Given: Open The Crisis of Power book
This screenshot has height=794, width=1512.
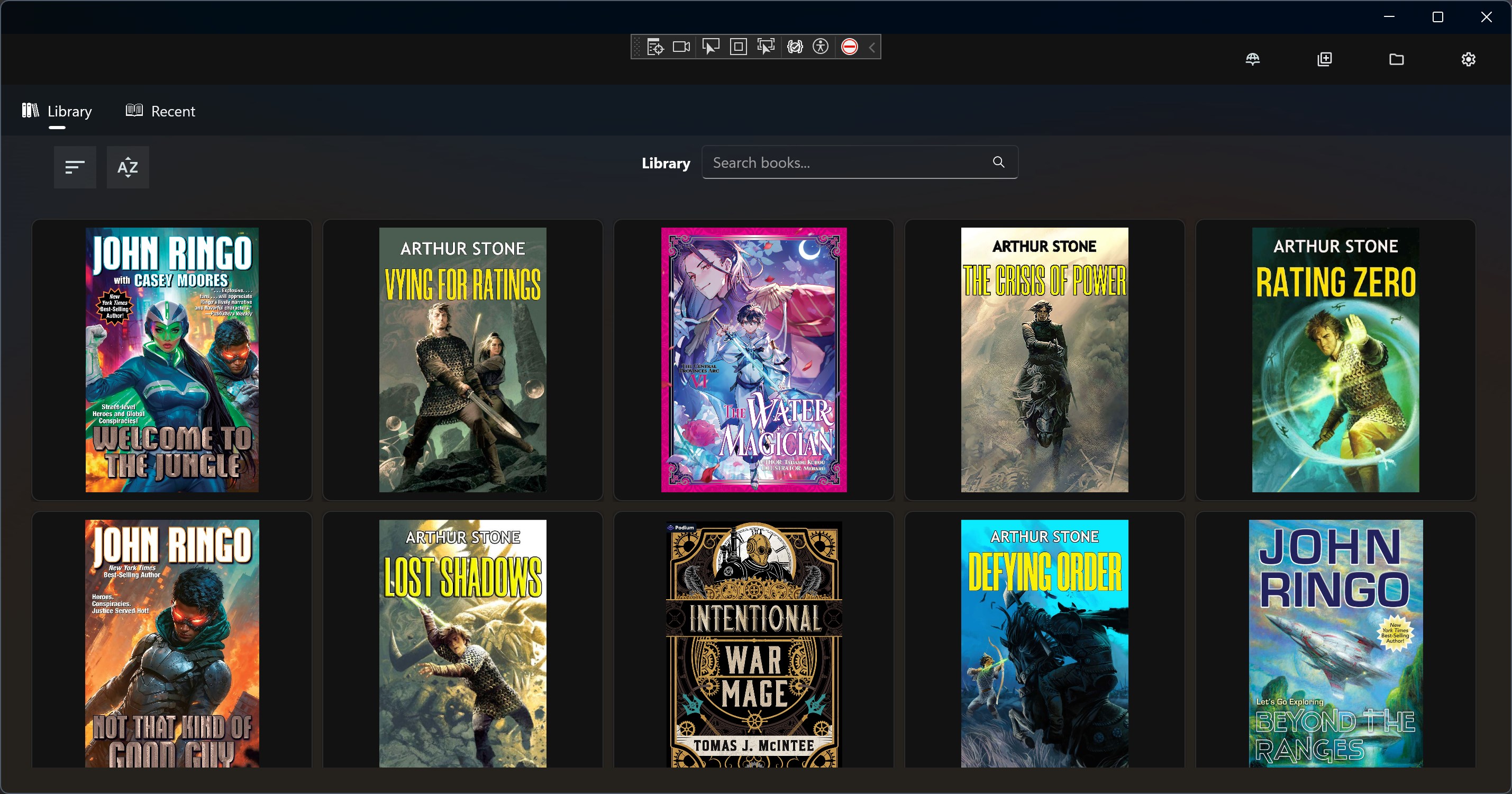Looking at the screenshot, I should click(1045, 360).
